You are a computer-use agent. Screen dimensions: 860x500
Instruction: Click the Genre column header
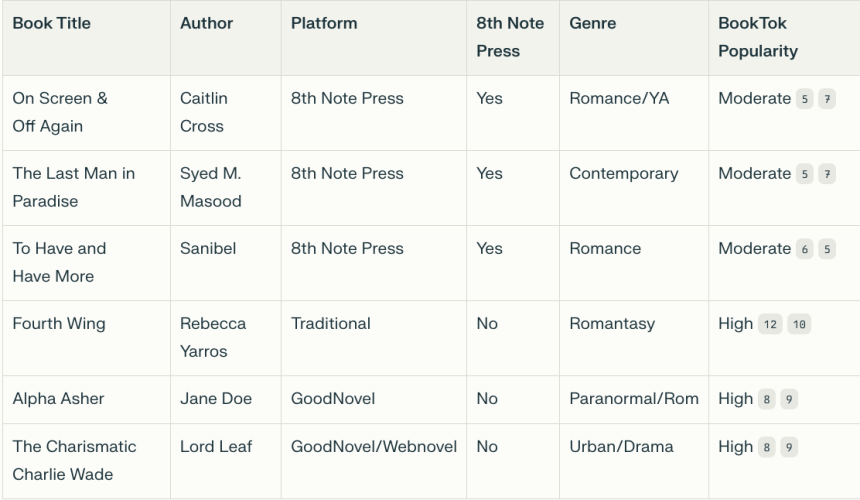[592, 23]
